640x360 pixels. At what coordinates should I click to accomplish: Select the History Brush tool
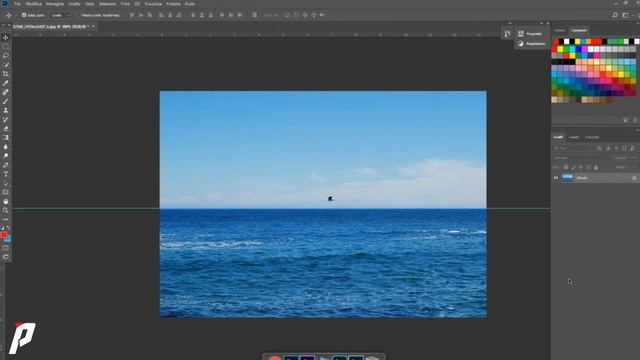pyautogui.click(x=5, y=120)
